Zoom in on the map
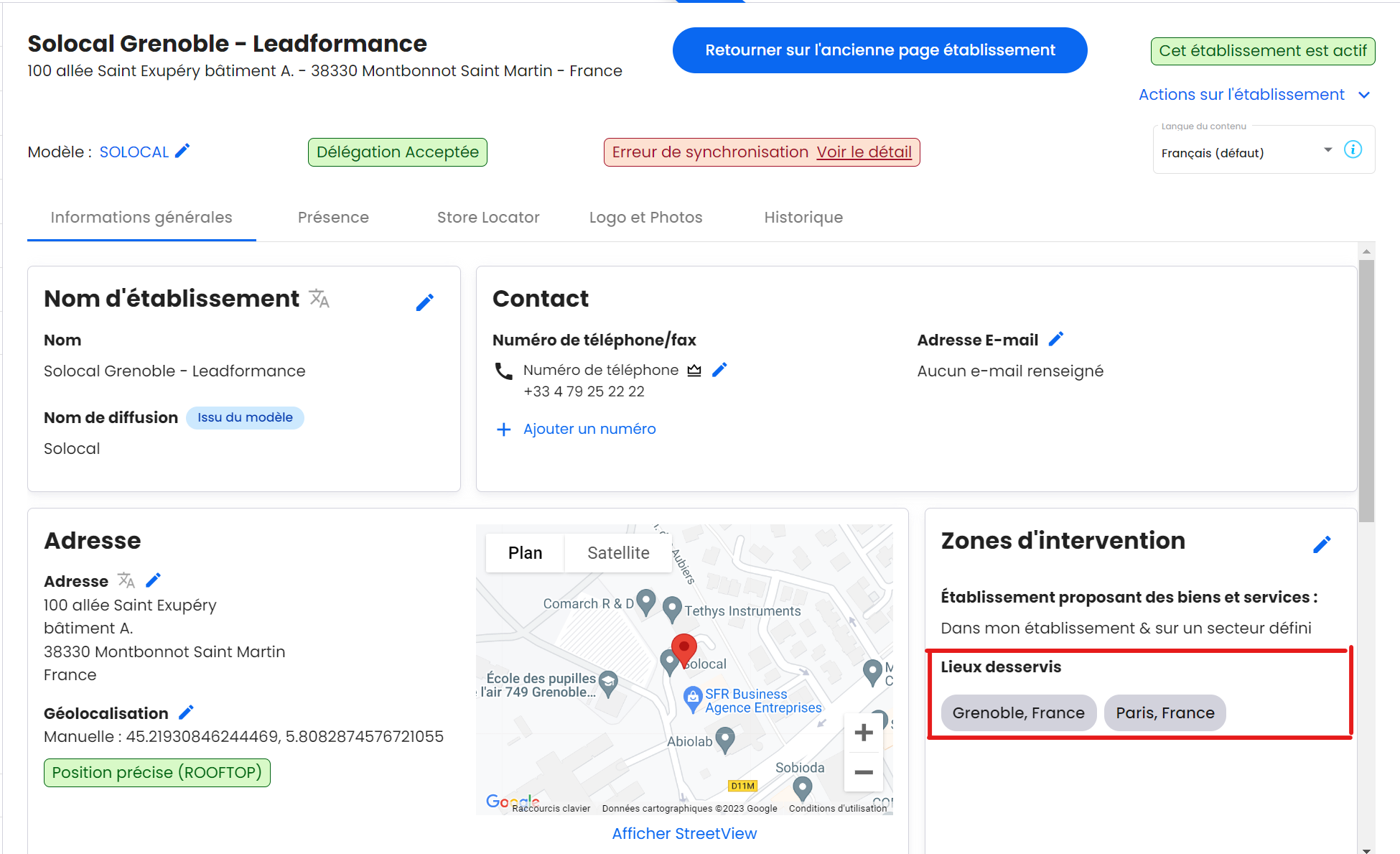Viewport: 1400px width, 854px height. (864, 733)
